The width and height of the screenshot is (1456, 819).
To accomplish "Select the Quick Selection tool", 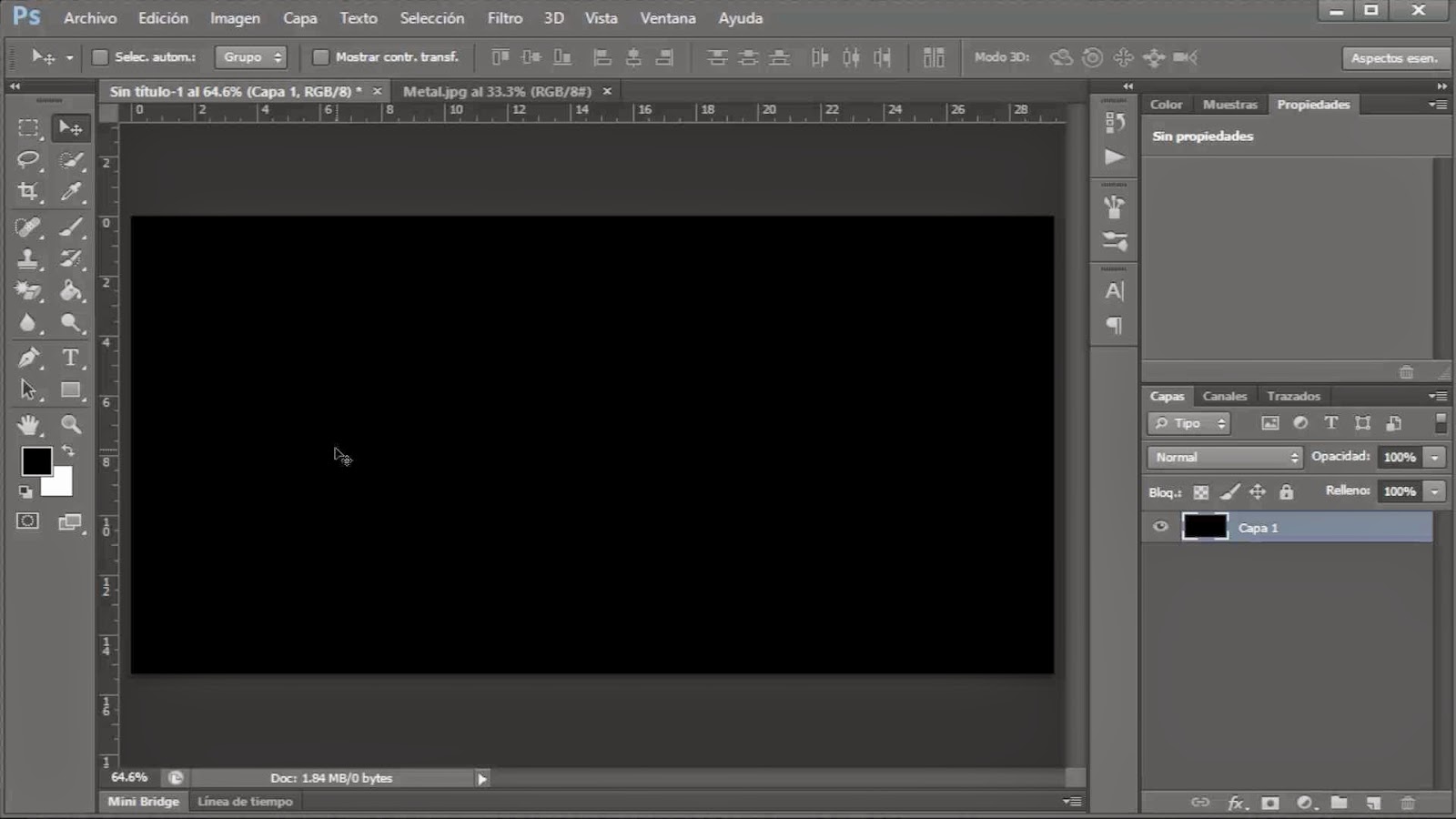I will click(x=71, y=160).
